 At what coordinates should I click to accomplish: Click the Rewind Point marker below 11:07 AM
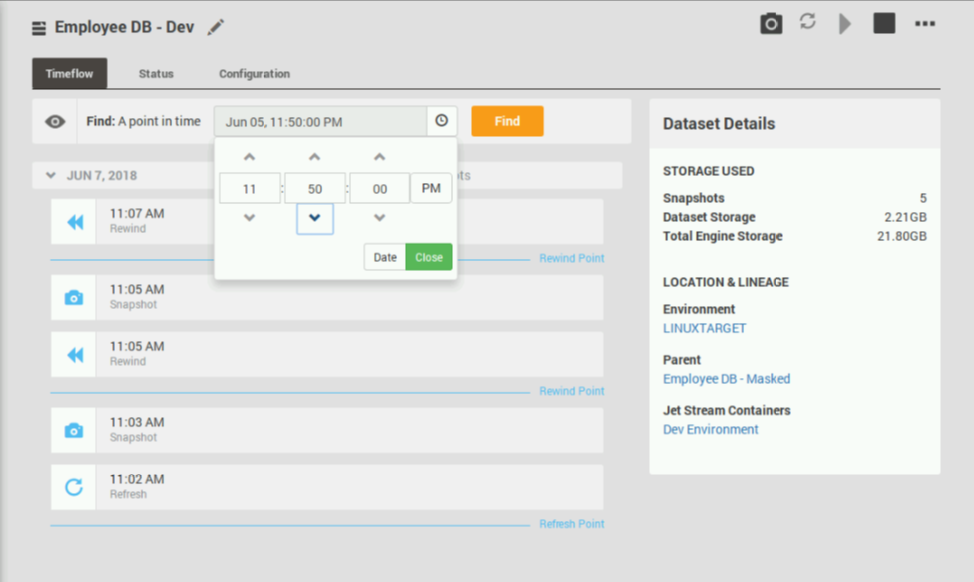571,258
